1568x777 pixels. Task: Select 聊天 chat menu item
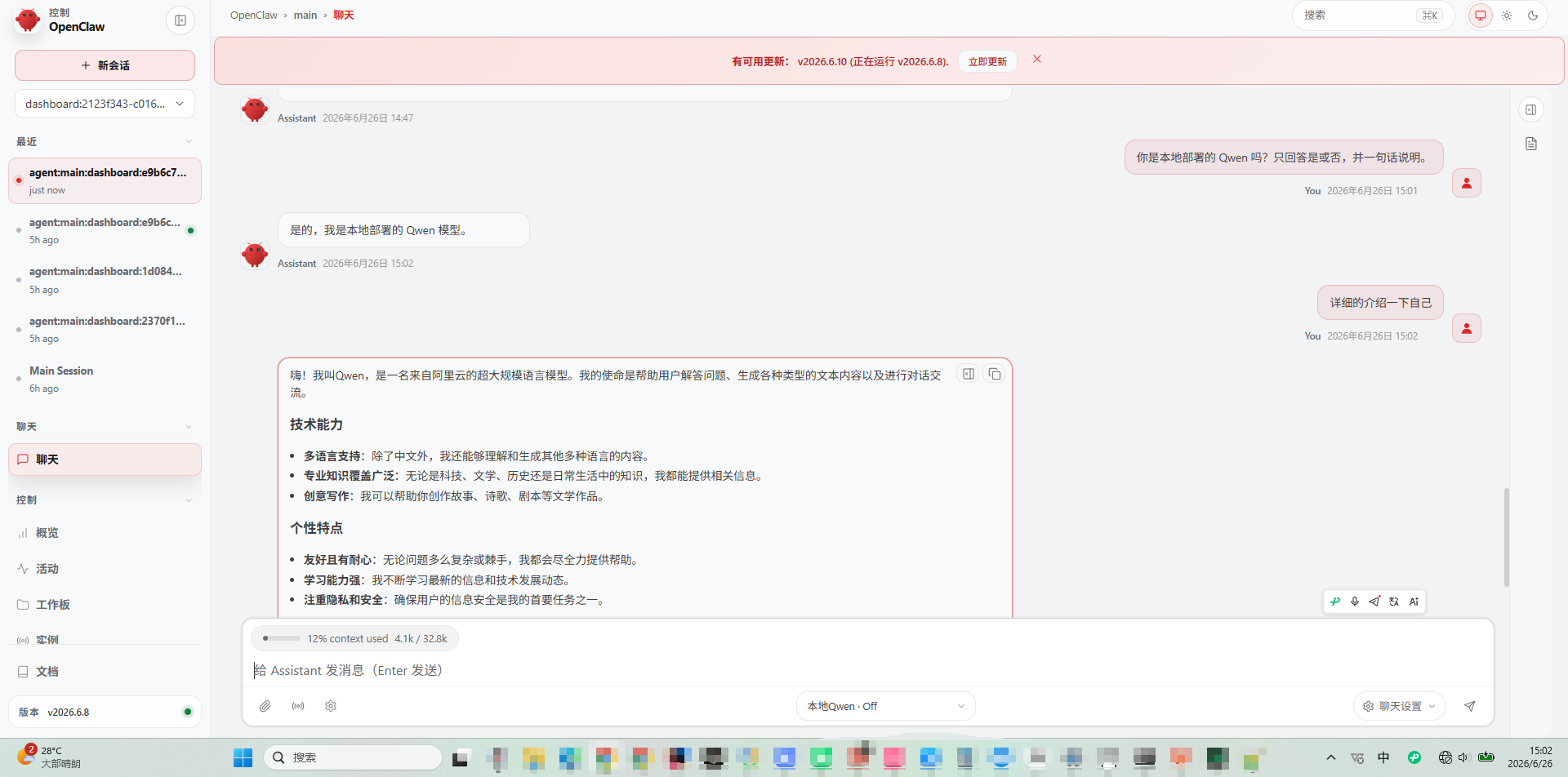105,460
